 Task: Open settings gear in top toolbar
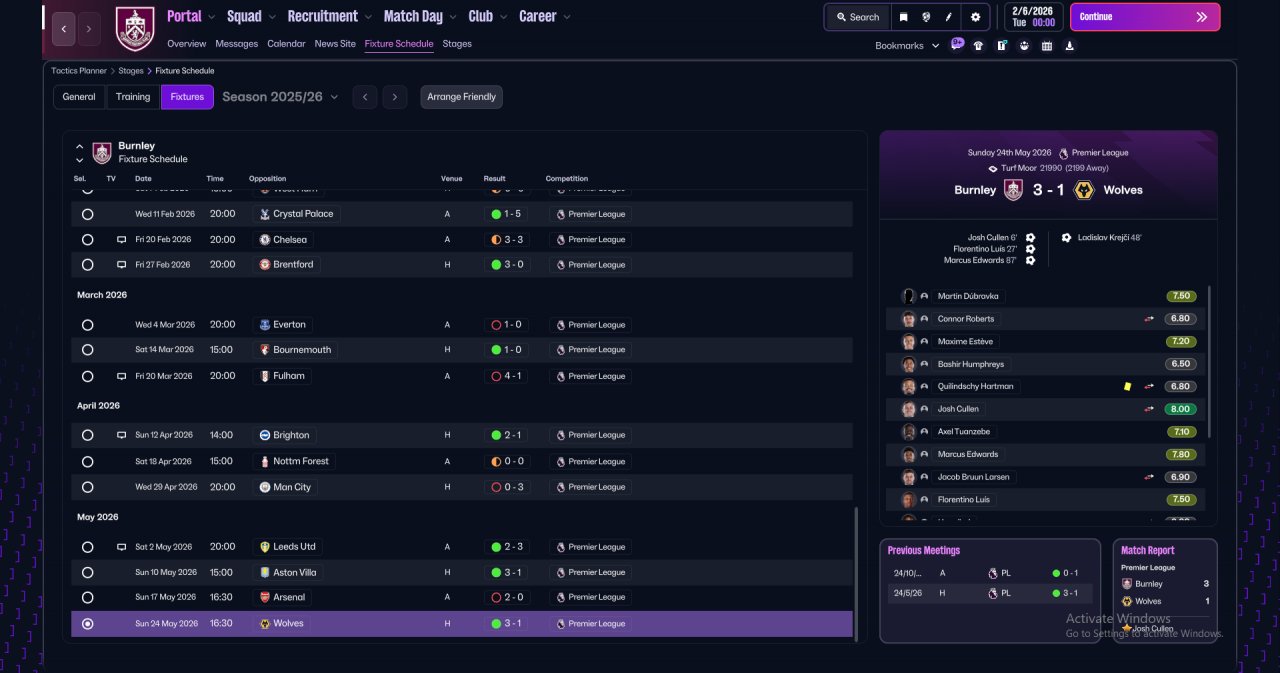(x=975, y=17)
